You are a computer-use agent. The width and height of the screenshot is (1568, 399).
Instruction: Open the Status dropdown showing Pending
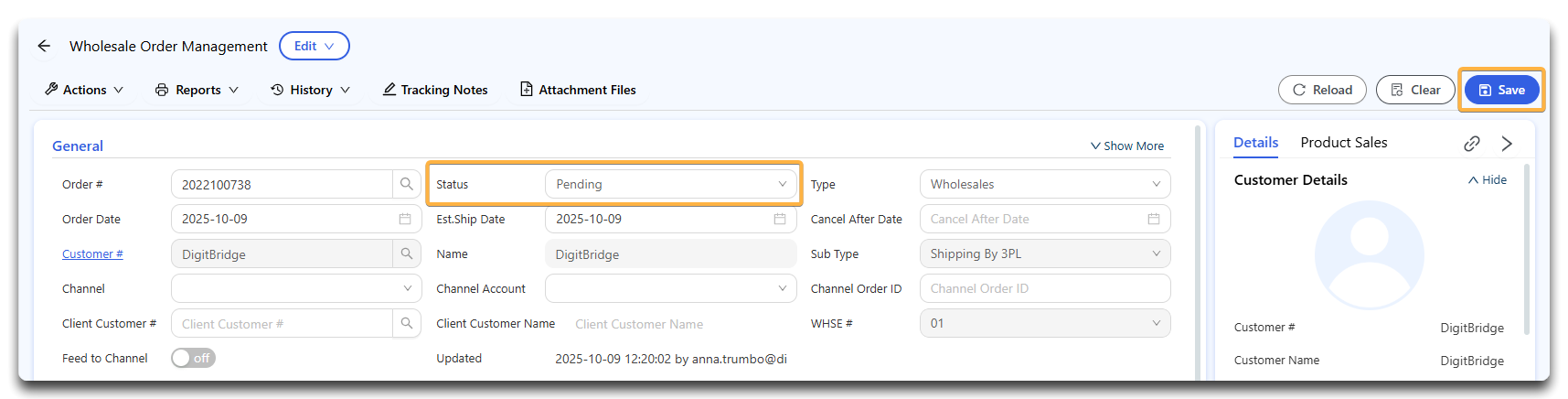click(x=670, y=184)
